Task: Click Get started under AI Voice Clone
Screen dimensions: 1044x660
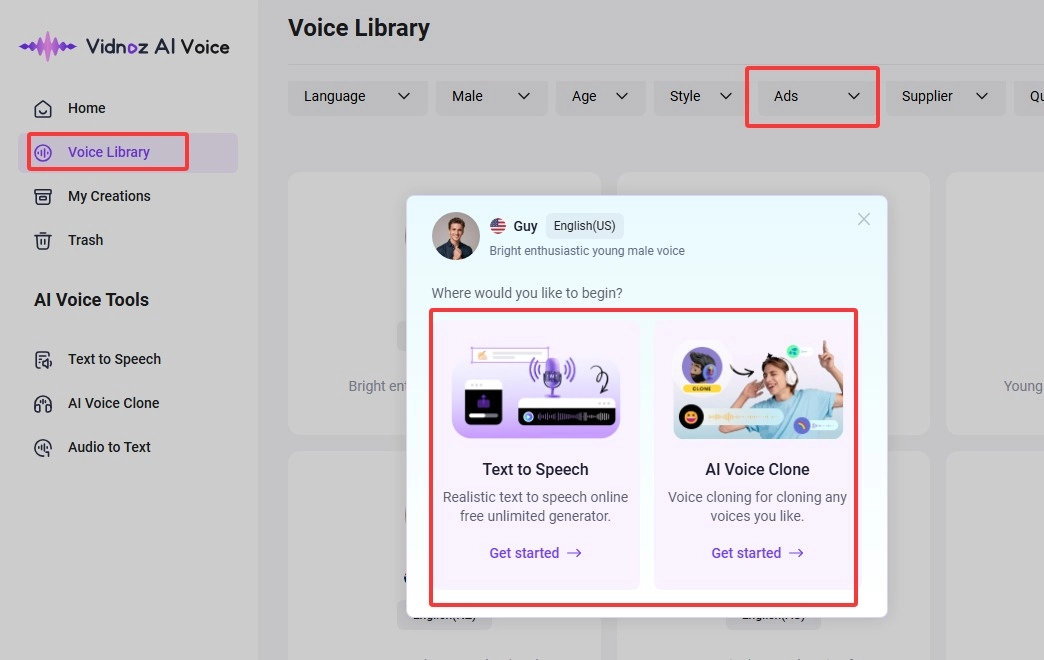Action: coord(757,552)
